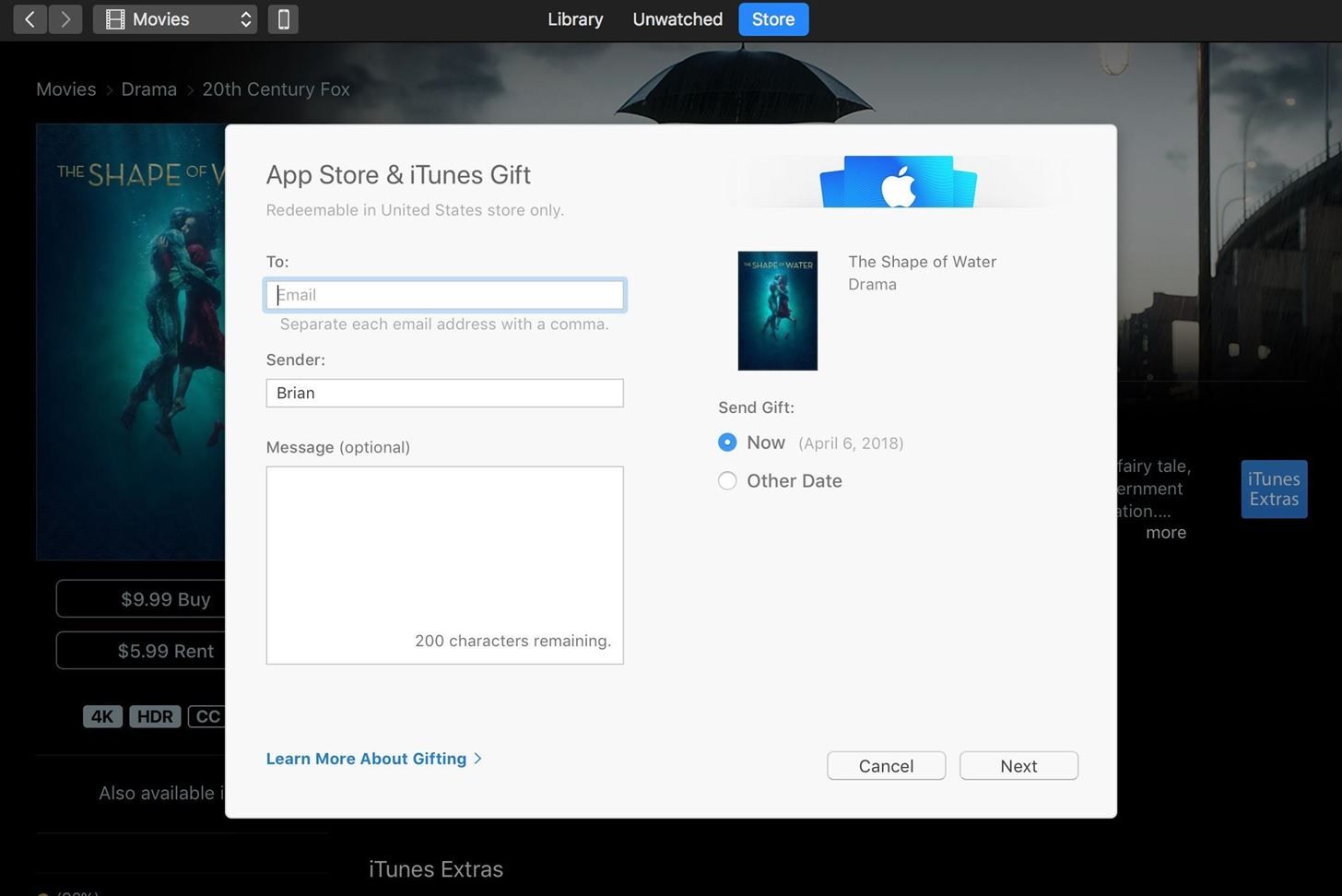
Task: Open the iPhone device icon
Action: pos(283,19)
